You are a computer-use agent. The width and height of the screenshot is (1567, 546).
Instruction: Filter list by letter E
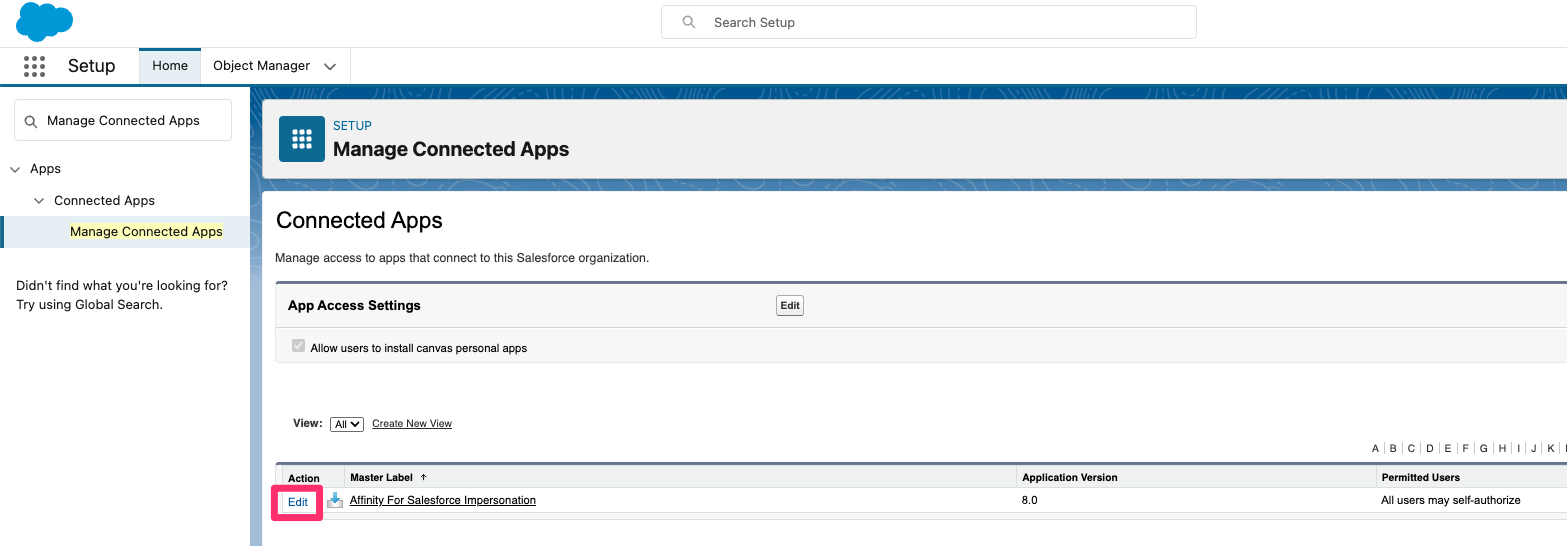click(x=1448, y=449)
